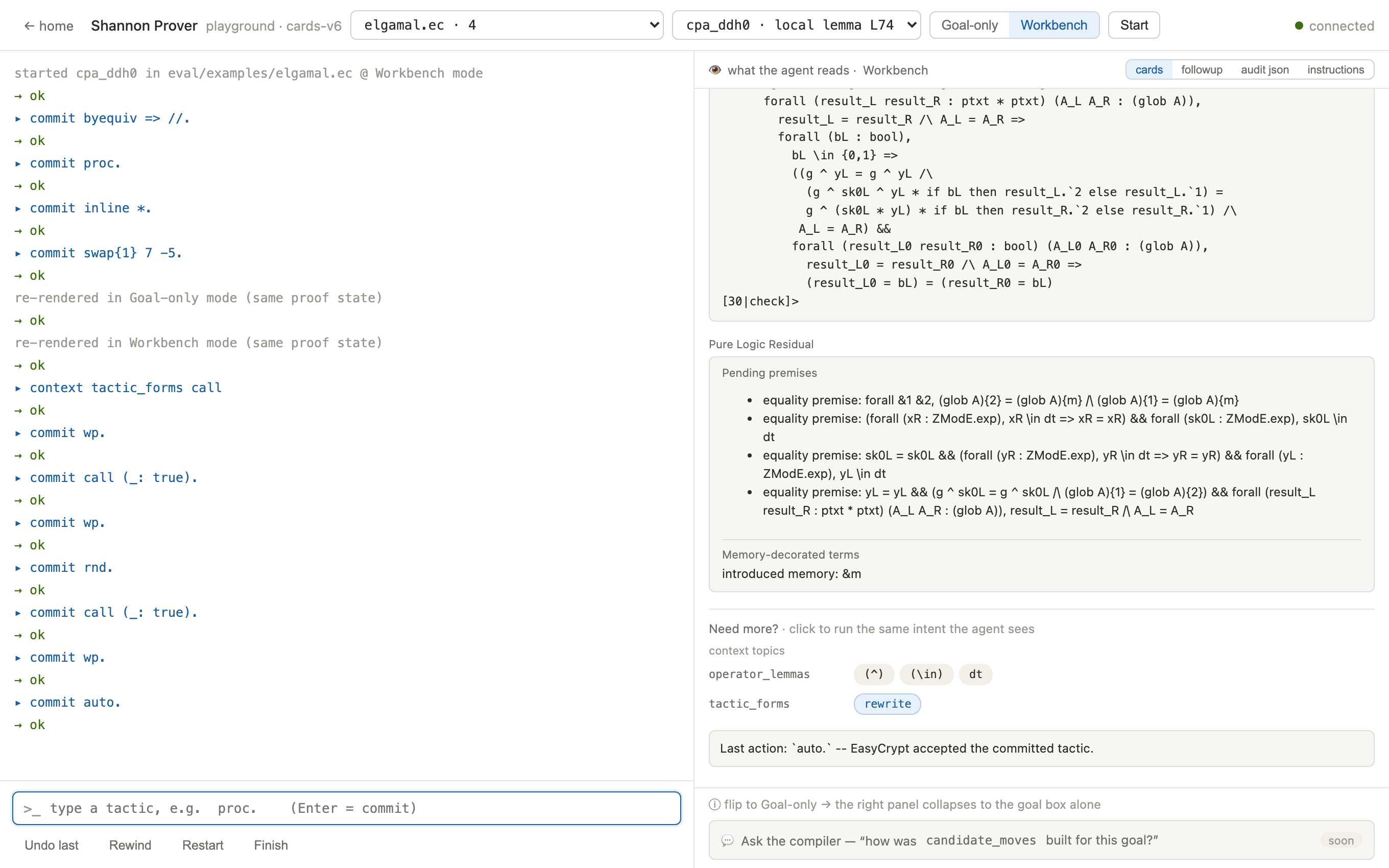The width and height of the screenshot is (1389, 868).
Task: Click the green connected status dot
Action: pyautogui.click(x=1299, y=26)
